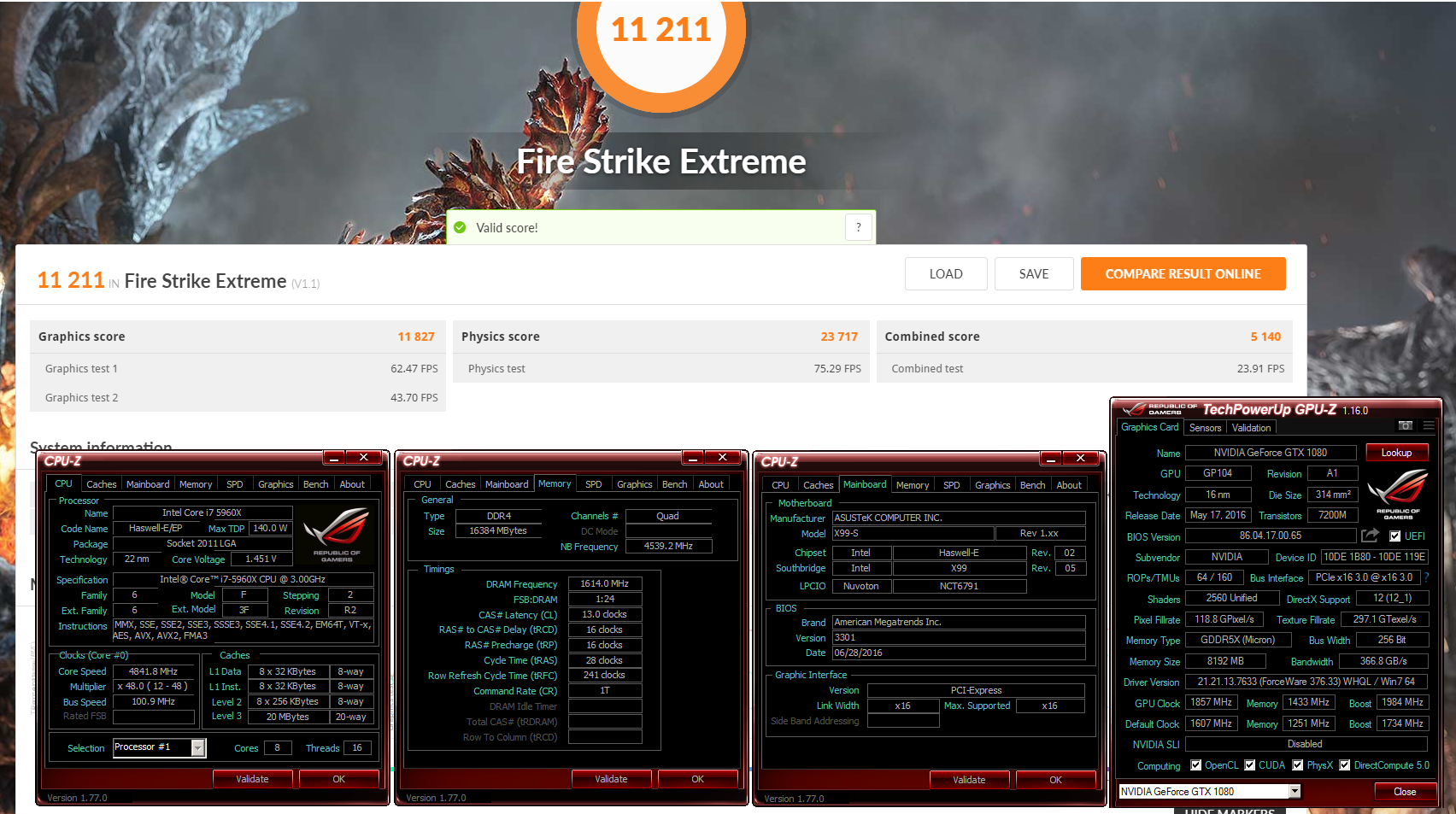Open Bench tab in first CPU-Z window
The height and width of the screenshot is (814, 1456).
(x=315, y=484)
